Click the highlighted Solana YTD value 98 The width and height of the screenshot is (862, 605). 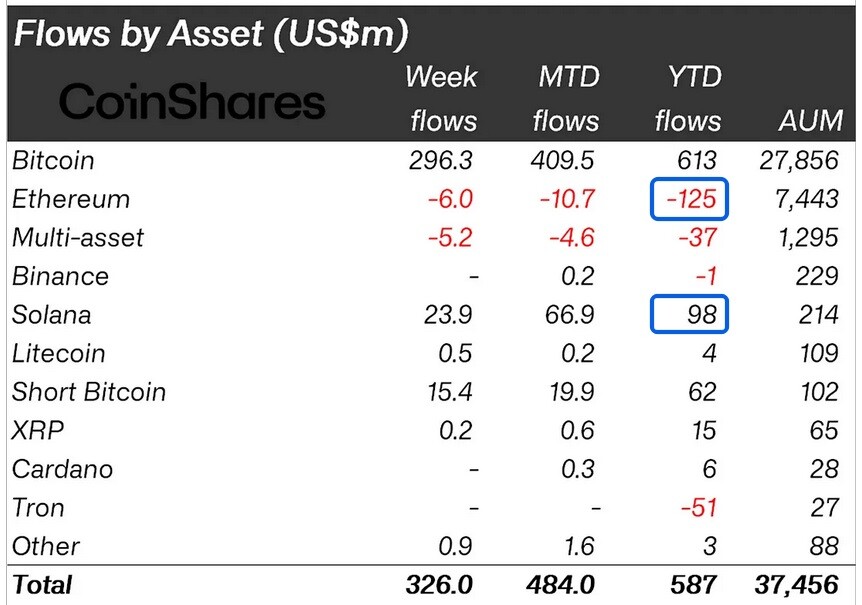click(x=689, y=314)
